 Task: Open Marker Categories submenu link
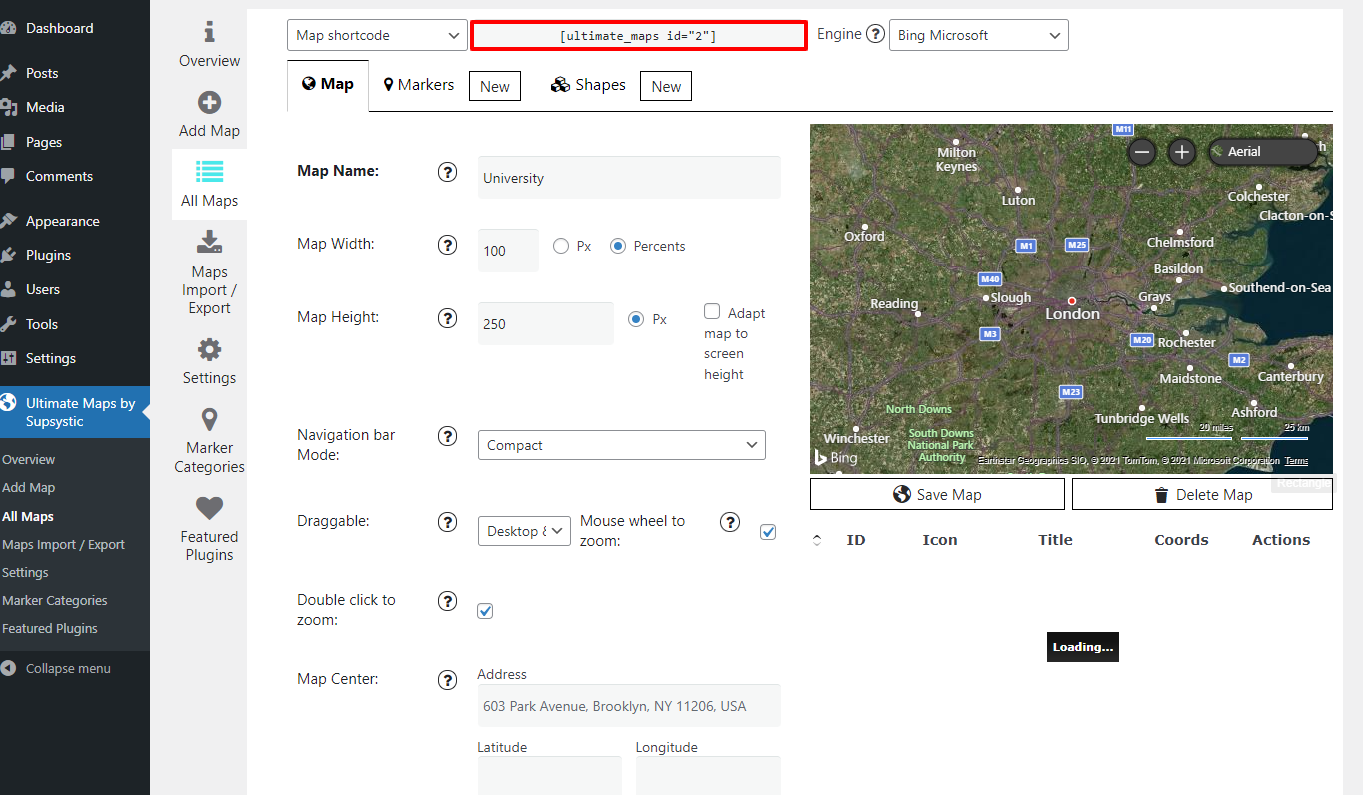(55, 601)
